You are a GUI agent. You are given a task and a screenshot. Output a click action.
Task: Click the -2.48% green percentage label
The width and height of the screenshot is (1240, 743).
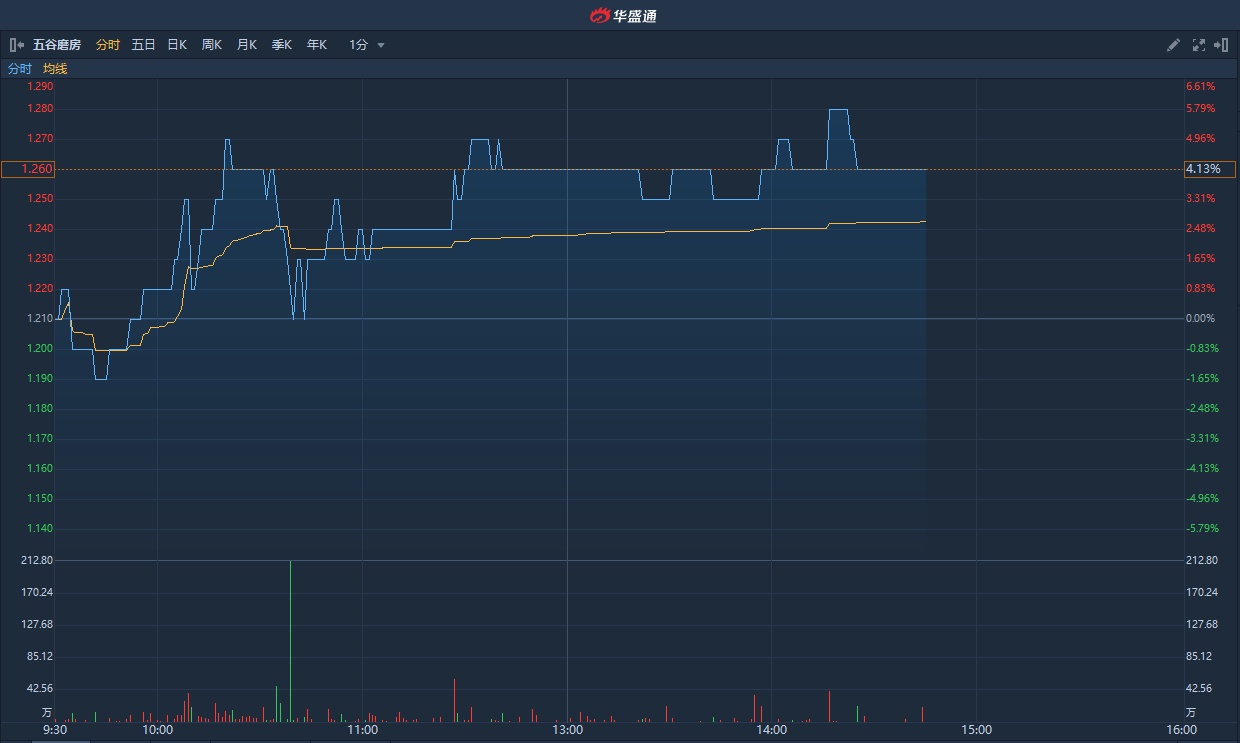click(1201, 408)
